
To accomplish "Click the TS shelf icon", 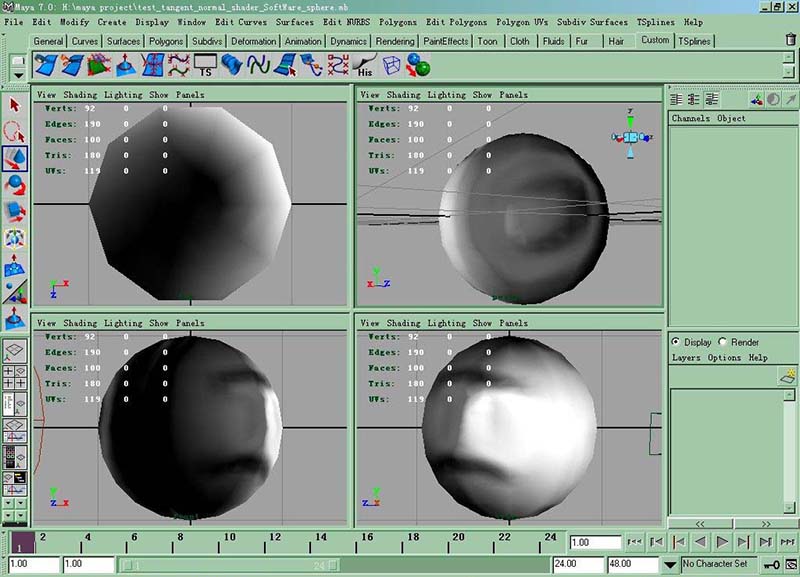I will pyautogui.click(x=205, y=65).
